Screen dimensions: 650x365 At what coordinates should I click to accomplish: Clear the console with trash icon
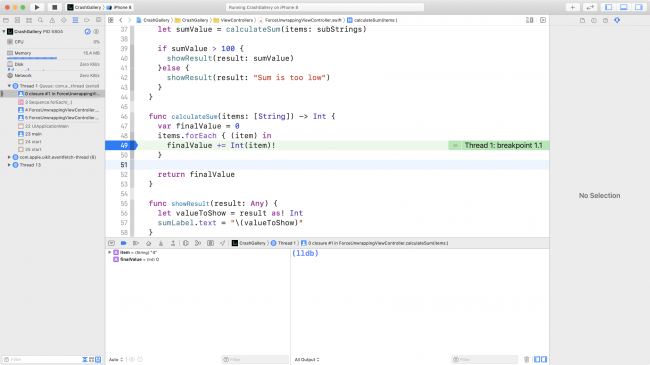pos(526,359)
